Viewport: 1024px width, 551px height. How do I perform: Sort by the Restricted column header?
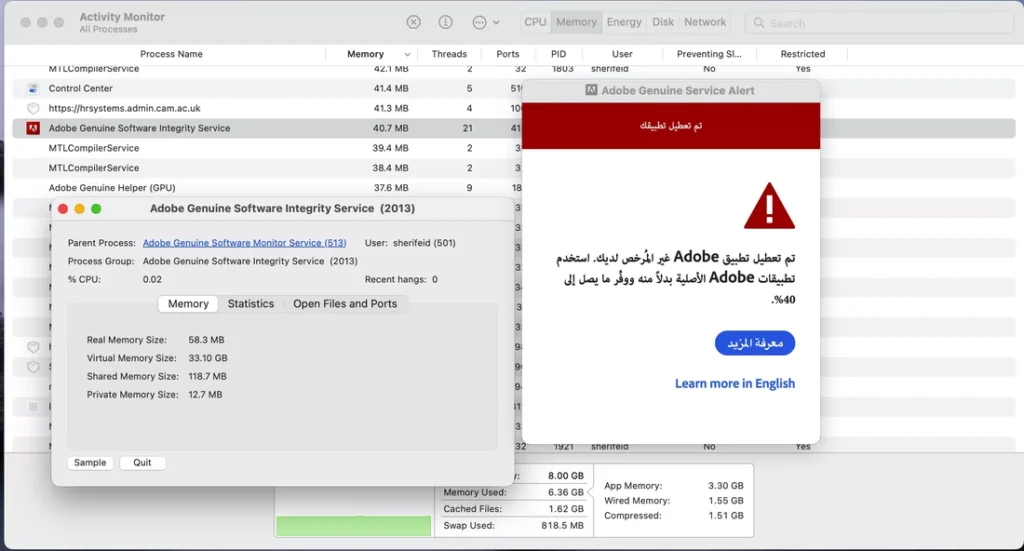(803, 54)
